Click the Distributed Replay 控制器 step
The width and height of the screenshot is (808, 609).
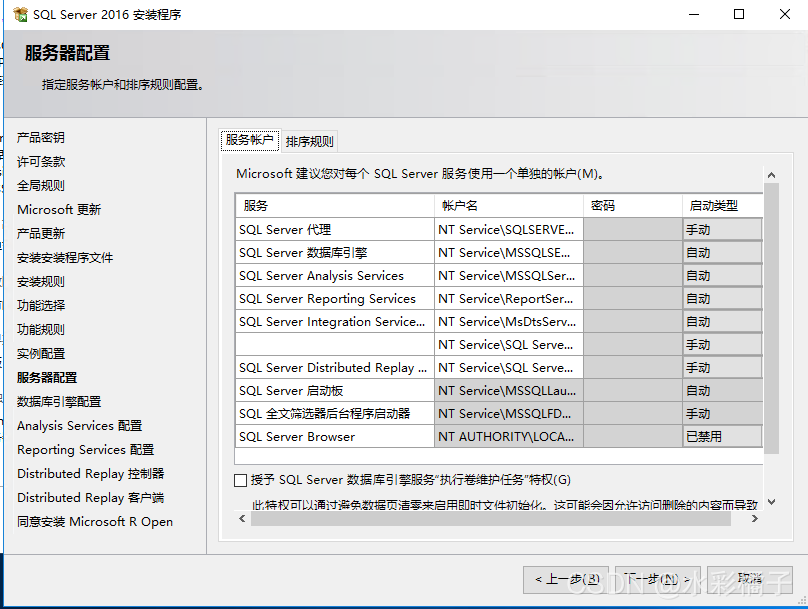tap(91, 473)
